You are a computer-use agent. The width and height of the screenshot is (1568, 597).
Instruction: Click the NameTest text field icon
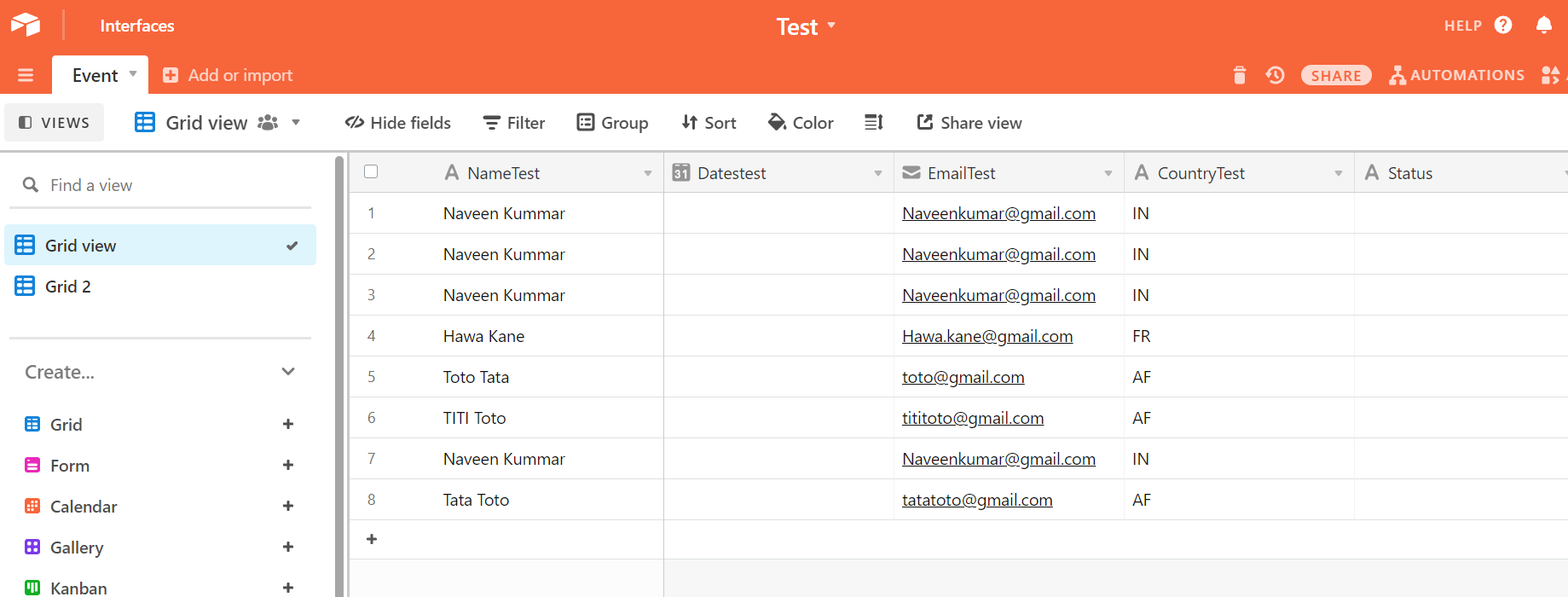(x=452, y=173)
